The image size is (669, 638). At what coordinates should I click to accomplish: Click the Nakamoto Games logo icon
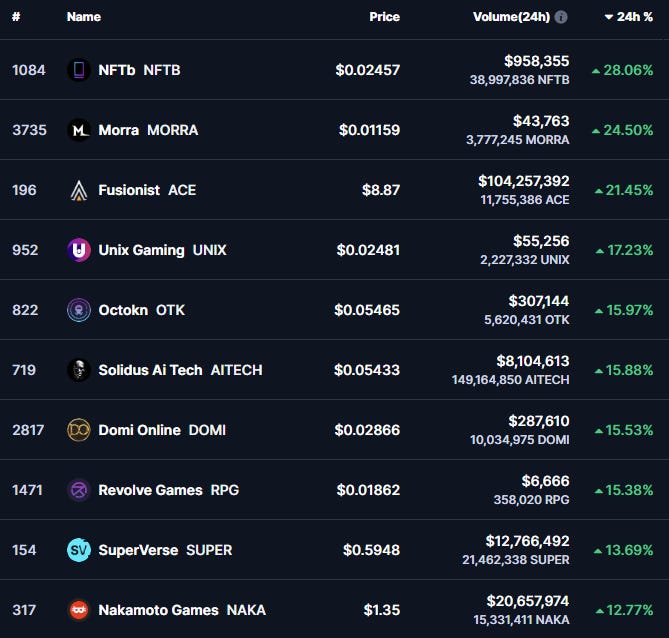click(x=79, y=610)
